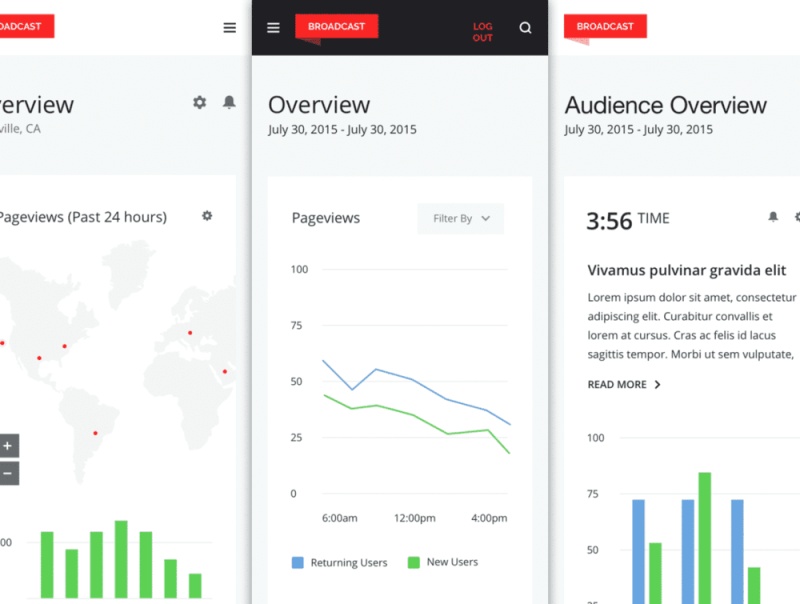Image resolution: width=800 pixels, height=604 pixels.
Task: Open the hamburger menu in dark header
Action: click(x=273, y=28)
